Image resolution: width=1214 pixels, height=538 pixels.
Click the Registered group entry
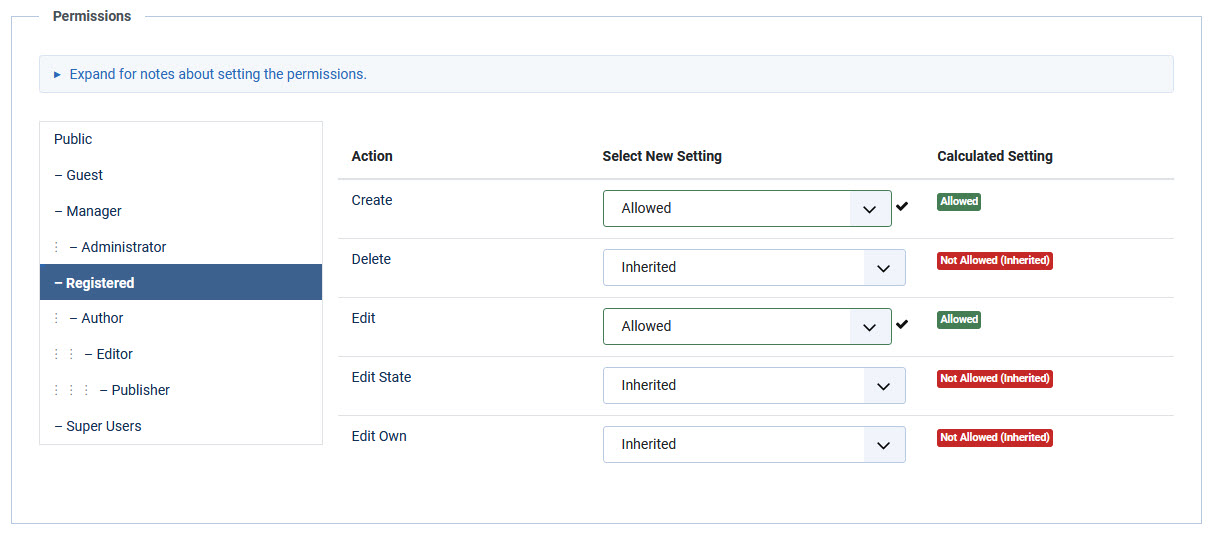(x=100, y=283)
